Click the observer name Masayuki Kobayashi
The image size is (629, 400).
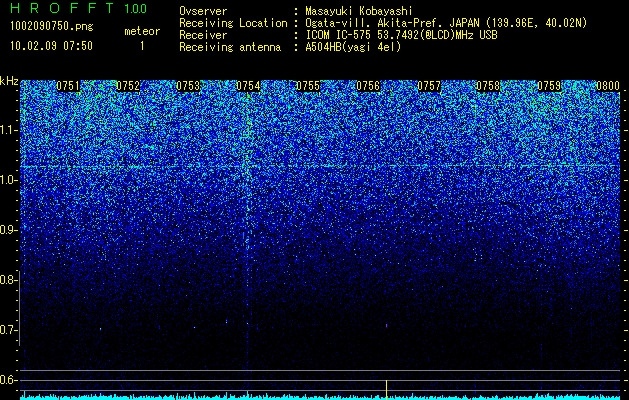point(359,11)
